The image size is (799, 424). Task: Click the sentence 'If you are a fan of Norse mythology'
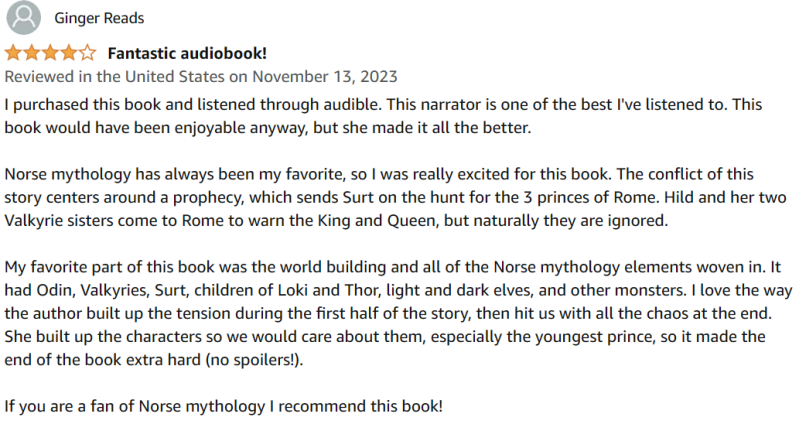click(x=224, y=408)
